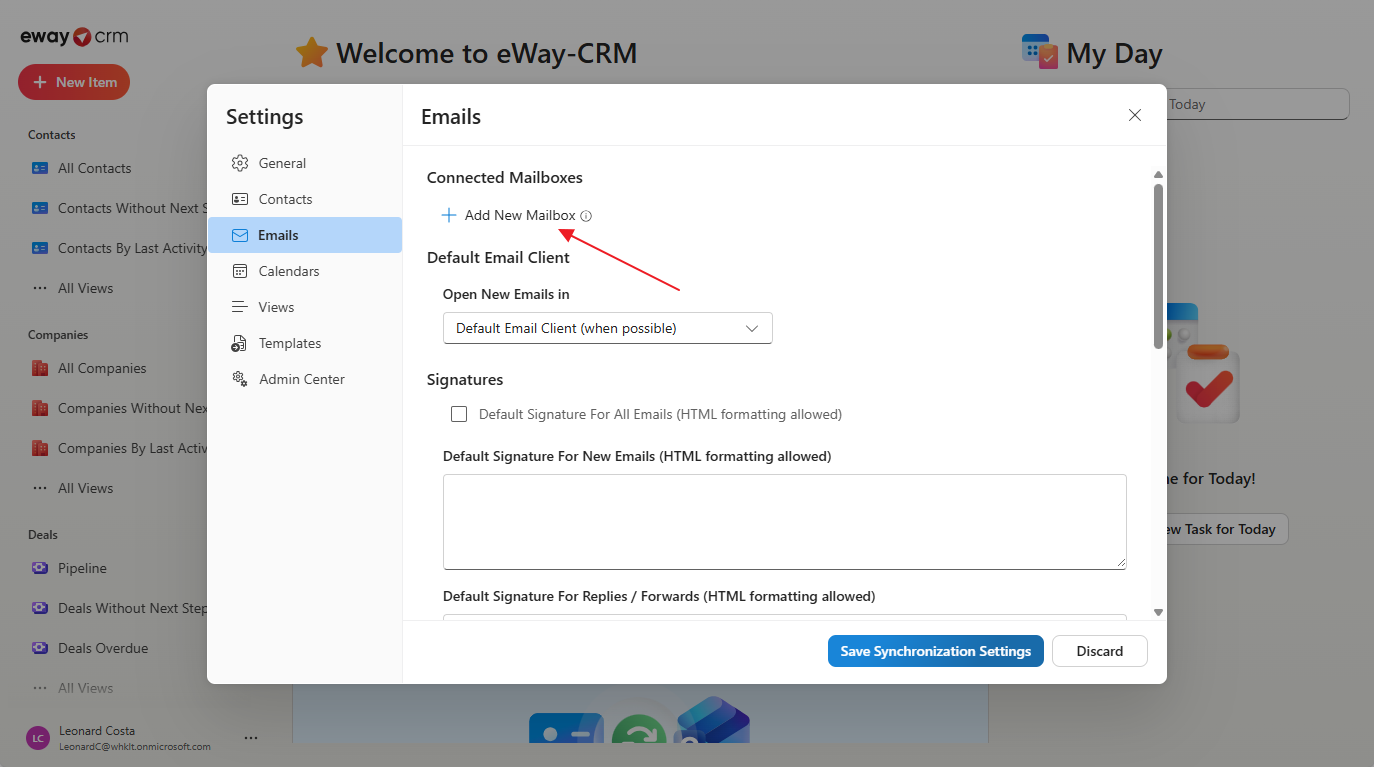Close the Settings dialog with the X
1374x767 pixels.
(1135, 115)
